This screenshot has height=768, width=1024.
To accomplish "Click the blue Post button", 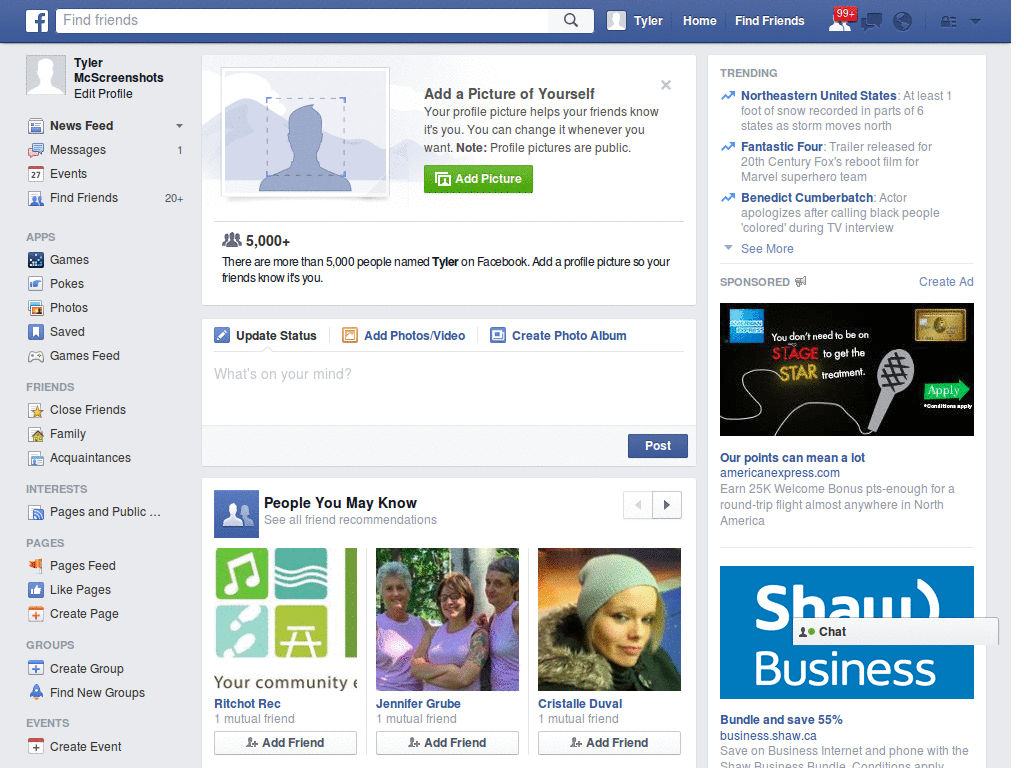I will coord(658,445).
